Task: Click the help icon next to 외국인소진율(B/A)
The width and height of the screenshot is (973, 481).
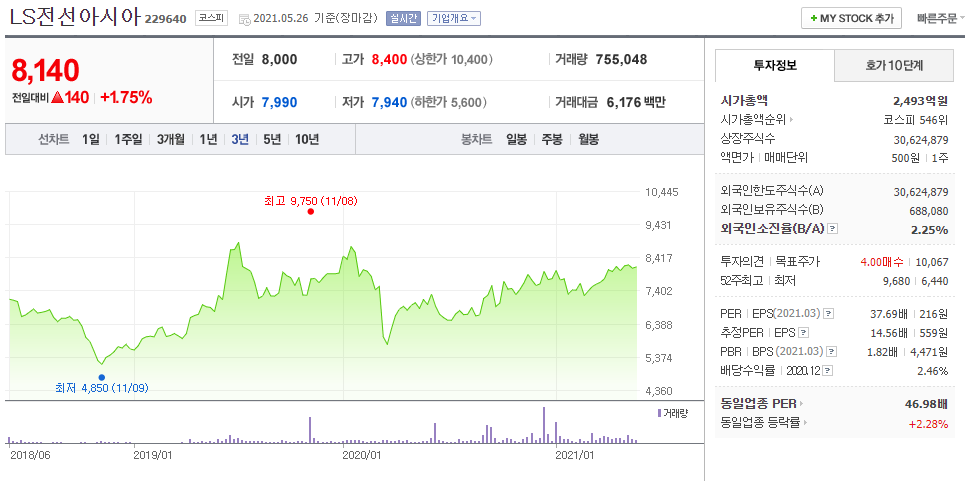Action: (x=833, y=229)
